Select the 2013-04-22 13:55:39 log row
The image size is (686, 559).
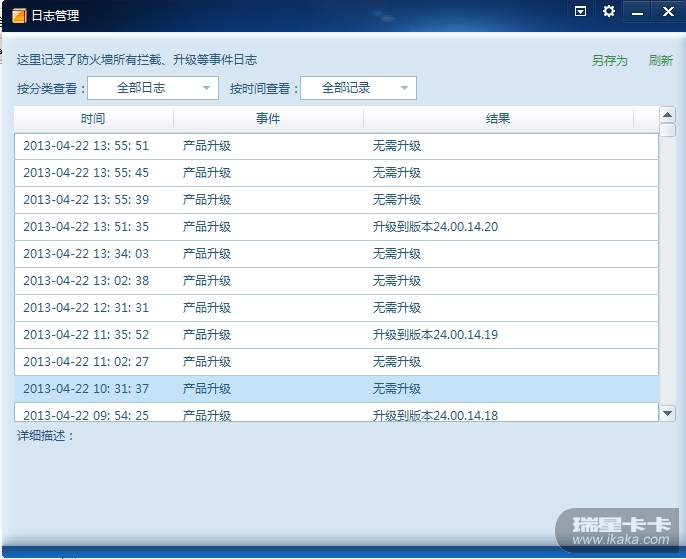(336, 200)
